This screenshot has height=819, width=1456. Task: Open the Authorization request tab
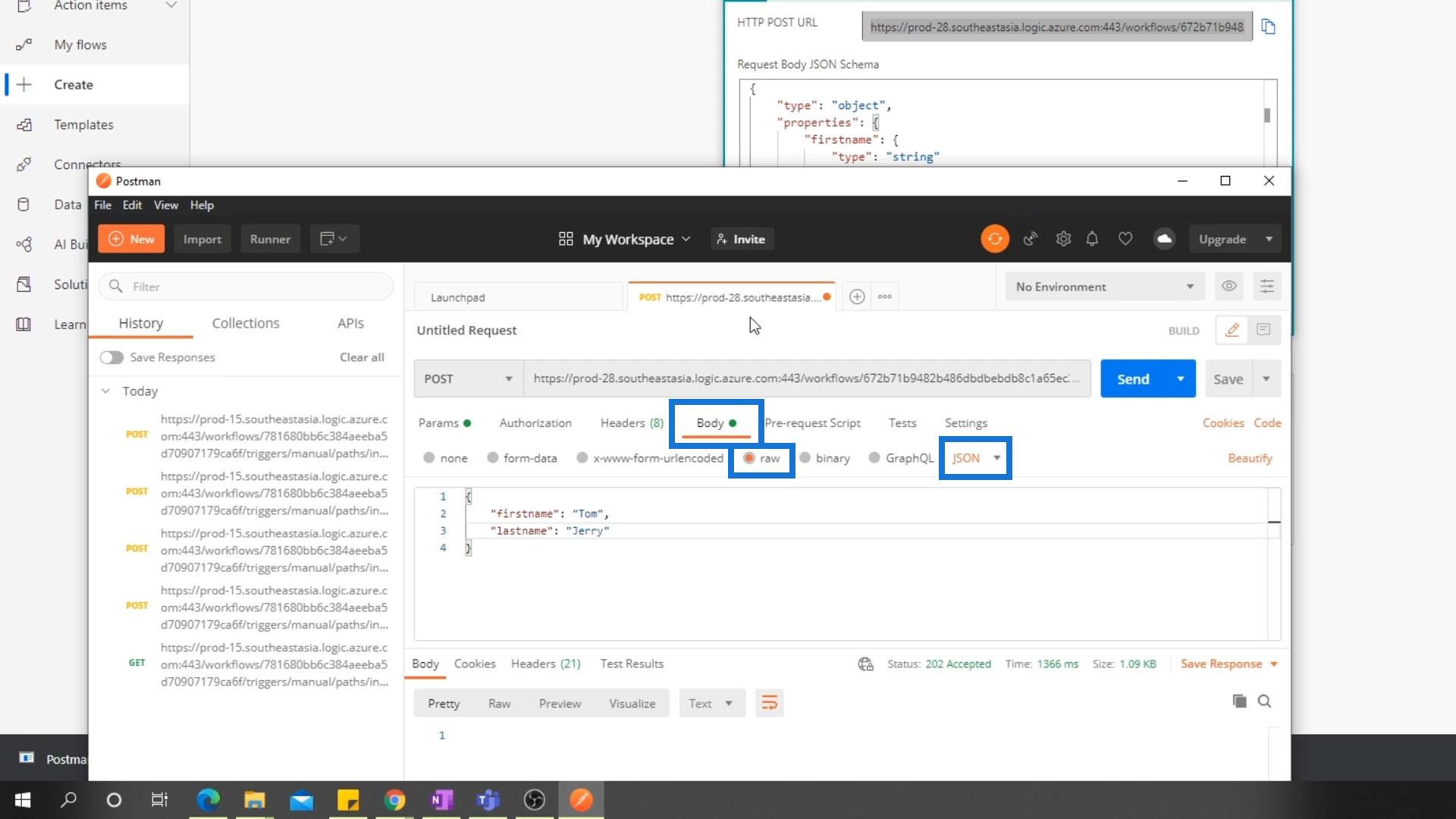[x=535, y=423]
